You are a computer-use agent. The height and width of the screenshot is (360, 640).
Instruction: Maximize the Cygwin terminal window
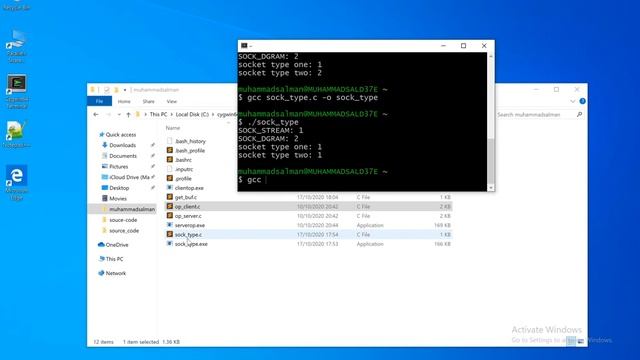click(463, 46)
